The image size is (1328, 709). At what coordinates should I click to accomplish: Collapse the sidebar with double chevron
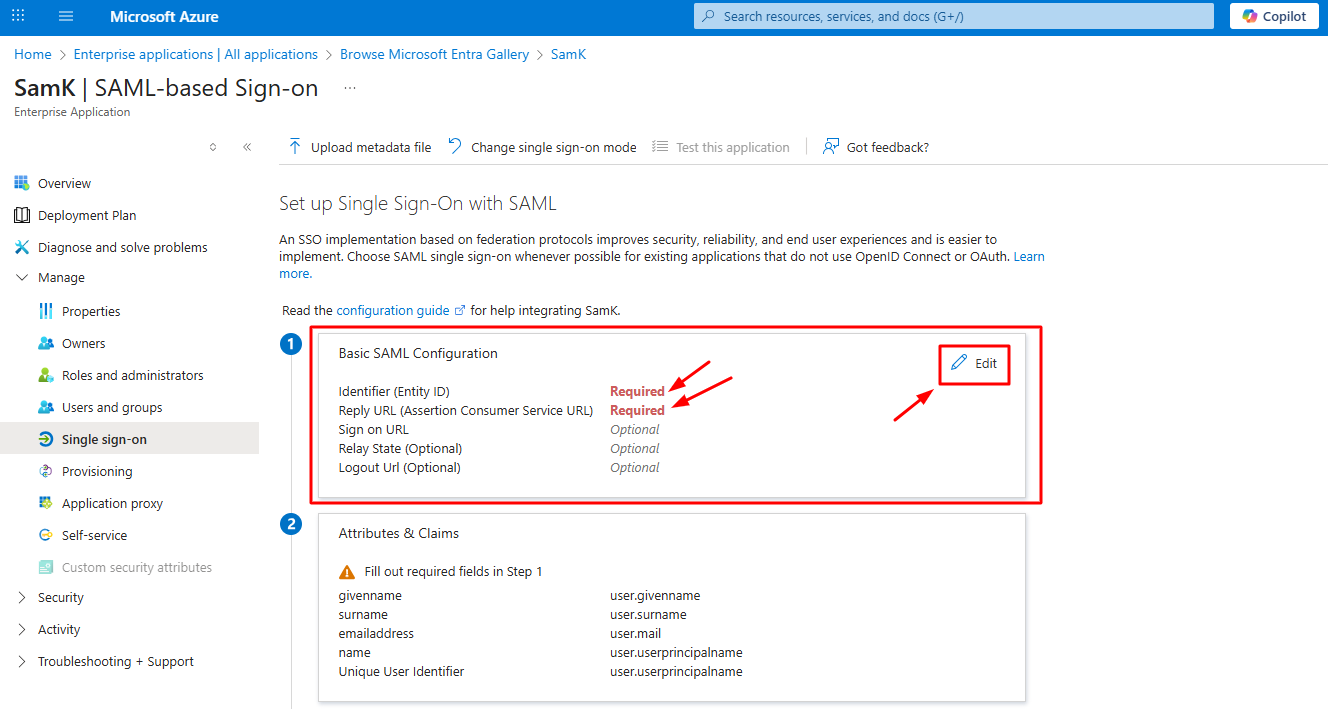tap(247, 147)
